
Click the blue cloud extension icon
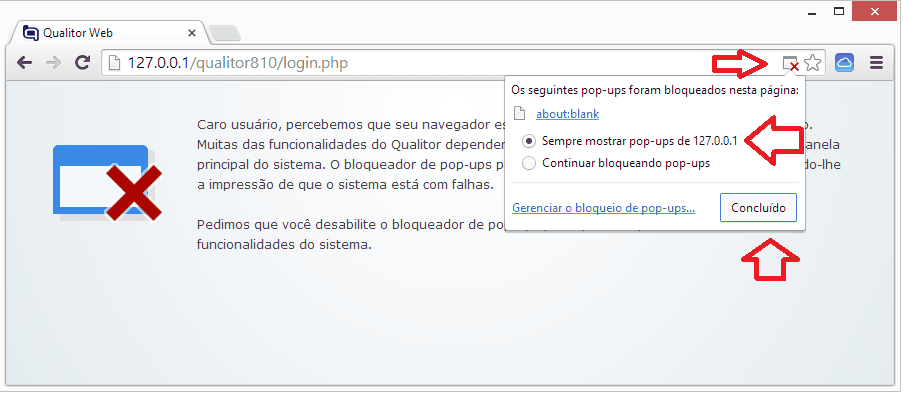844,63
